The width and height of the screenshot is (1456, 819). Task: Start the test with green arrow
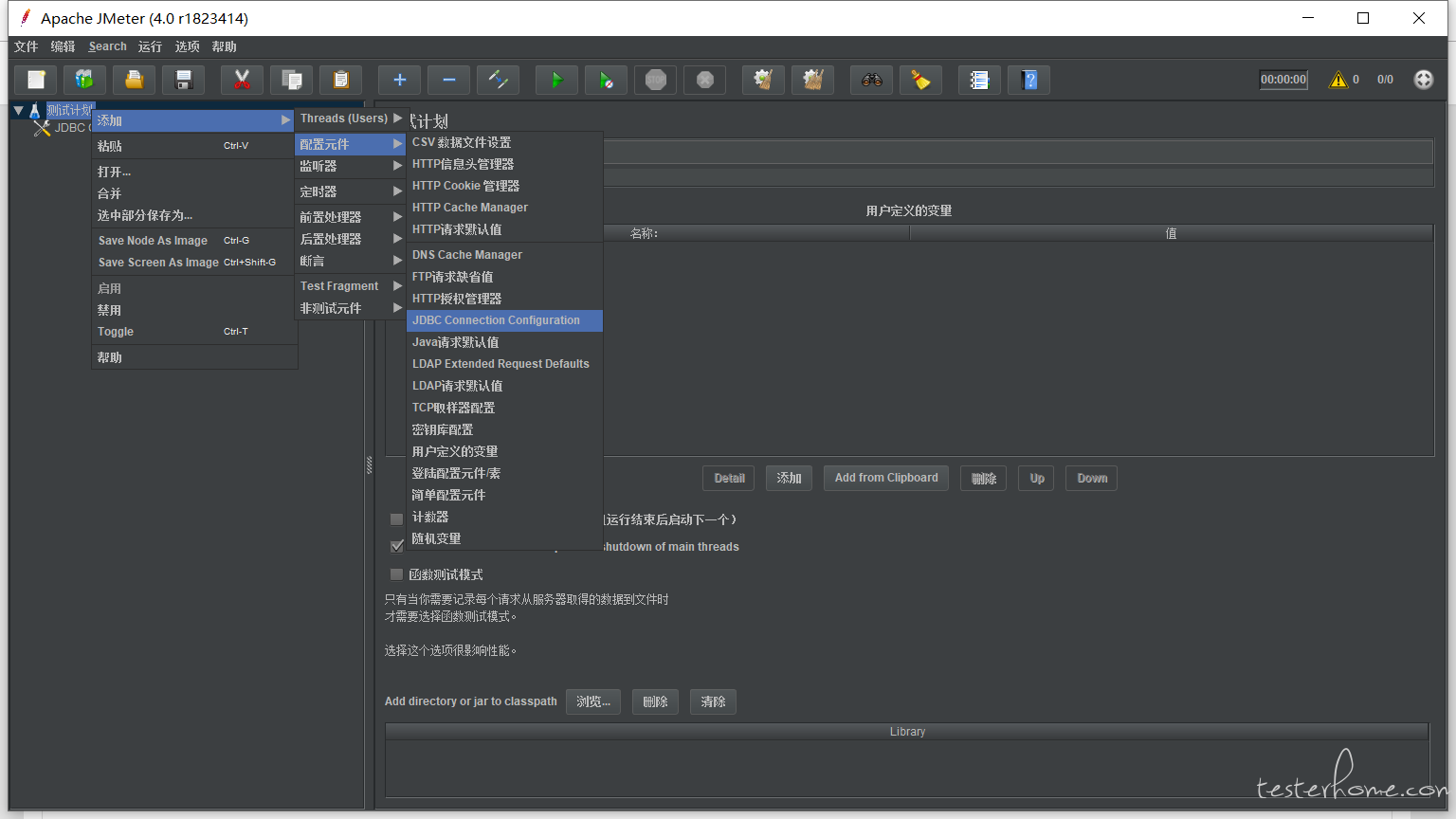[557, 80]
